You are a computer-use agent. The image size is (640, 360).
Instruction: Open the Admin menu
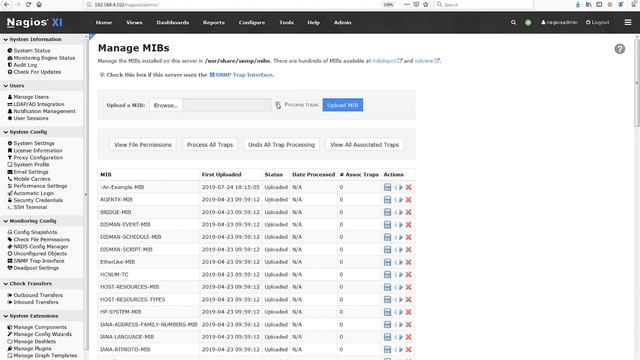(342, 22)
